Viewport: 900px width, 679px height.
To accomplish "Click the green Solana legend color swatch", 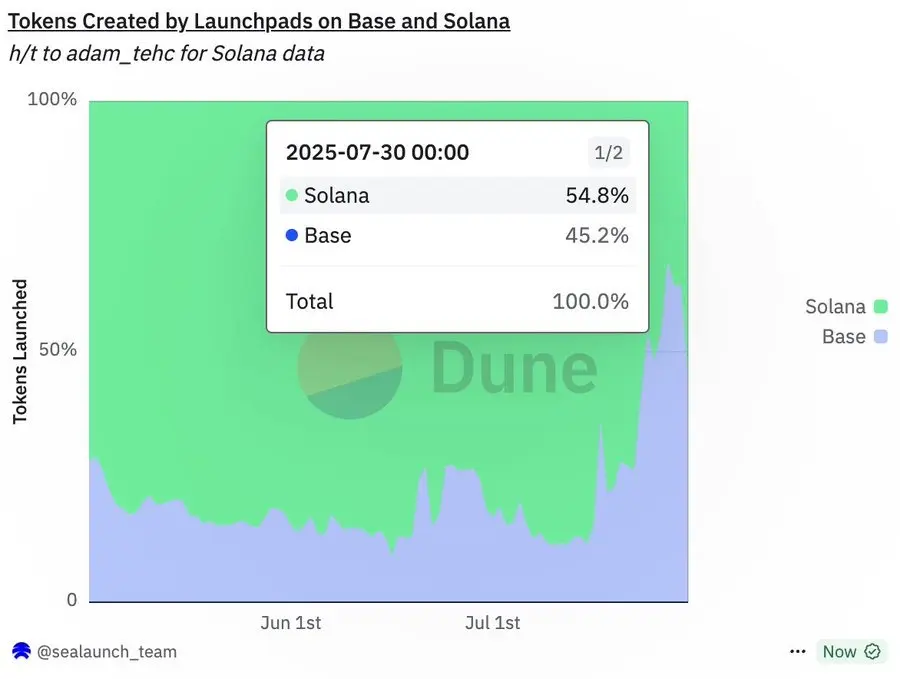I will (880, 306).
